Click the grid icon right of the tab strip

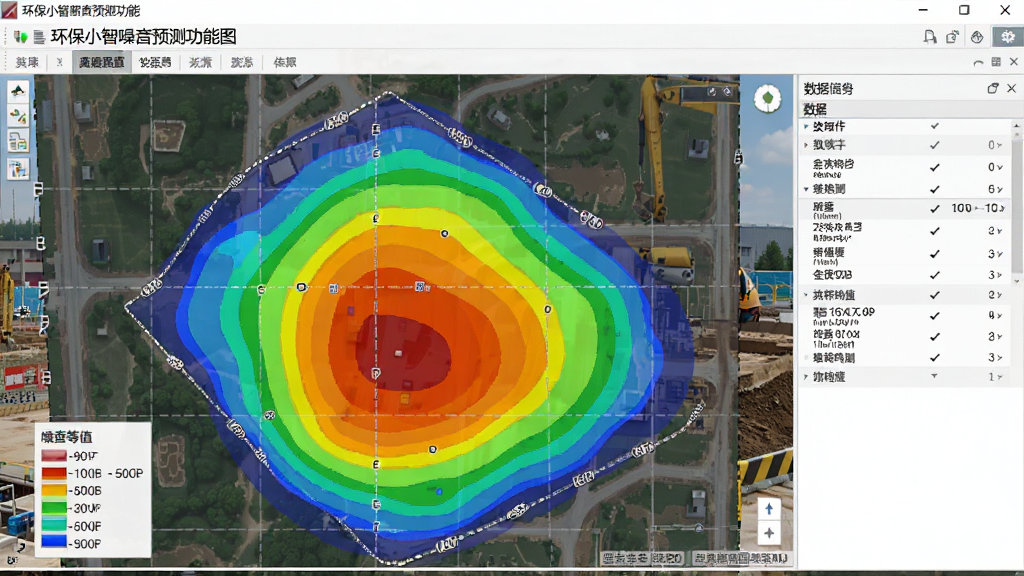click(996, 62)
